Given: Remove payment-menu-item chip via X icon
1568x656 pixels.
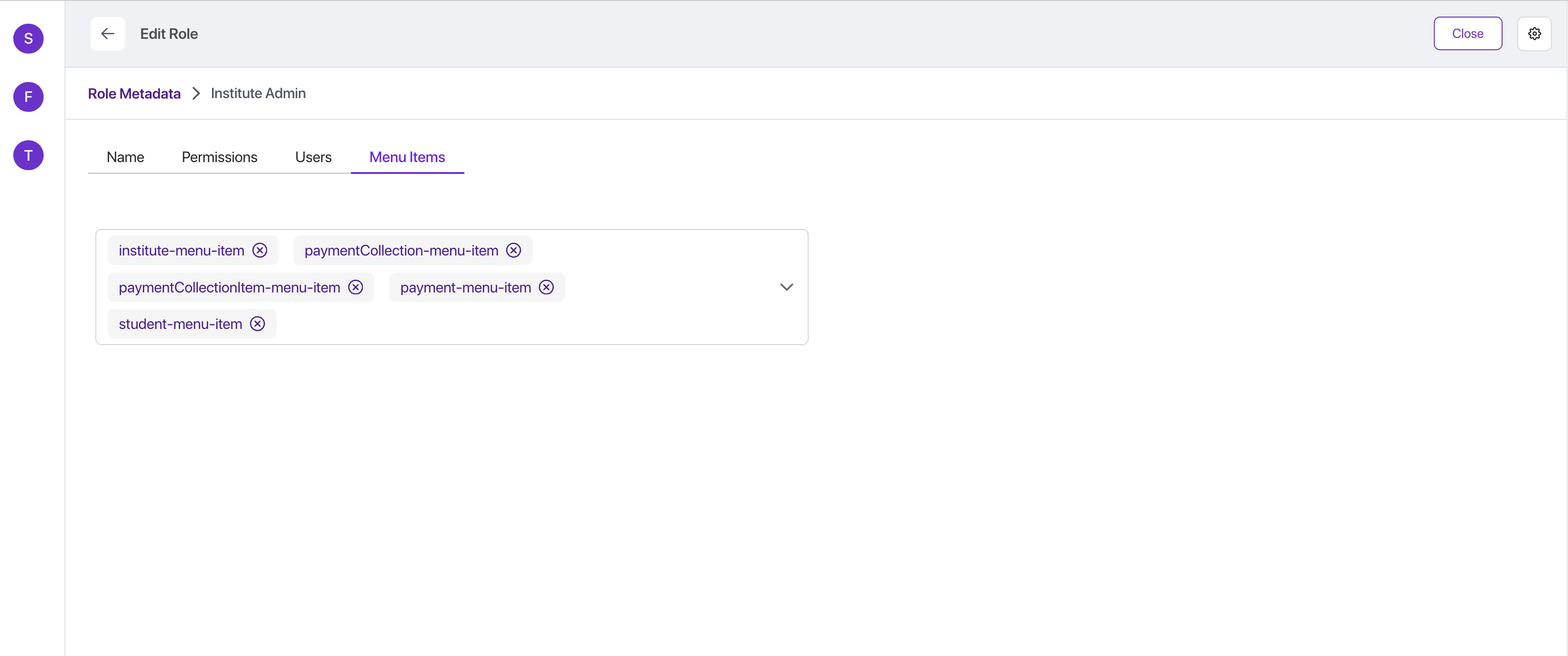Looking at the screenshot, I should point(546,287).
